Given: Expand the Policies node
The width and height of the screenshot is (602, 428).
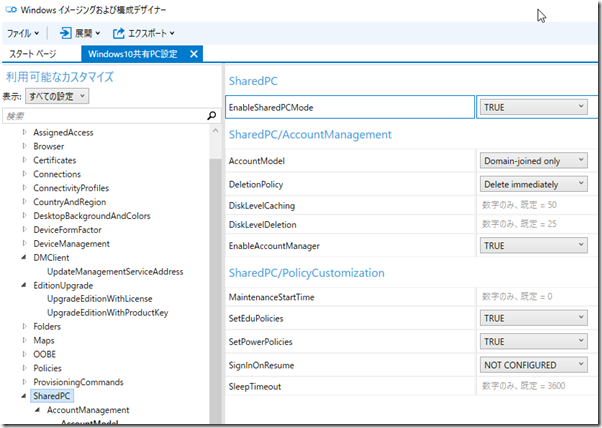Looking at the screenshot, I should [25, 368].
